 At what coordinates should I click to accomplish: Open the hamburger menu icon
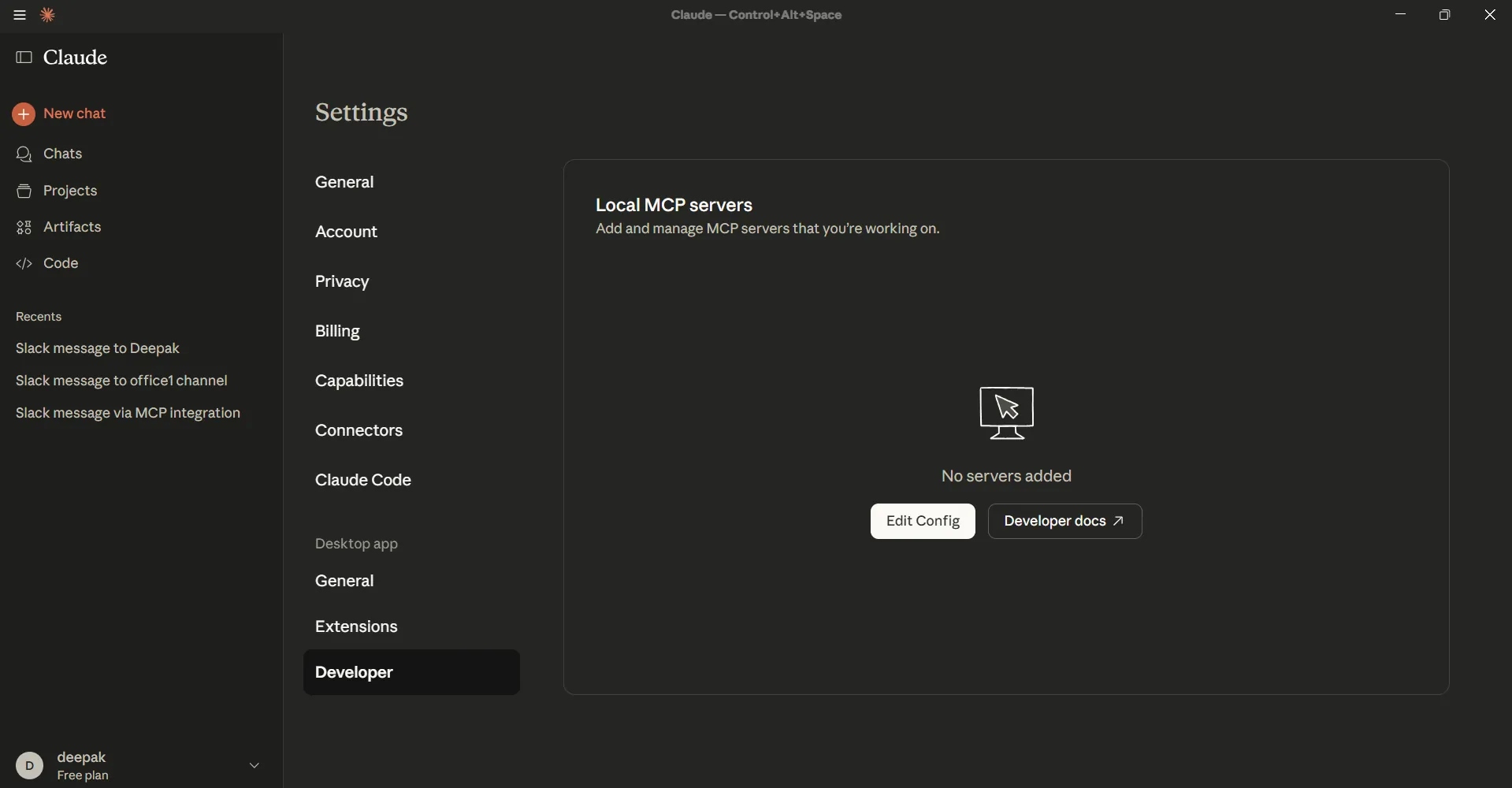click(x=20, y=15)
